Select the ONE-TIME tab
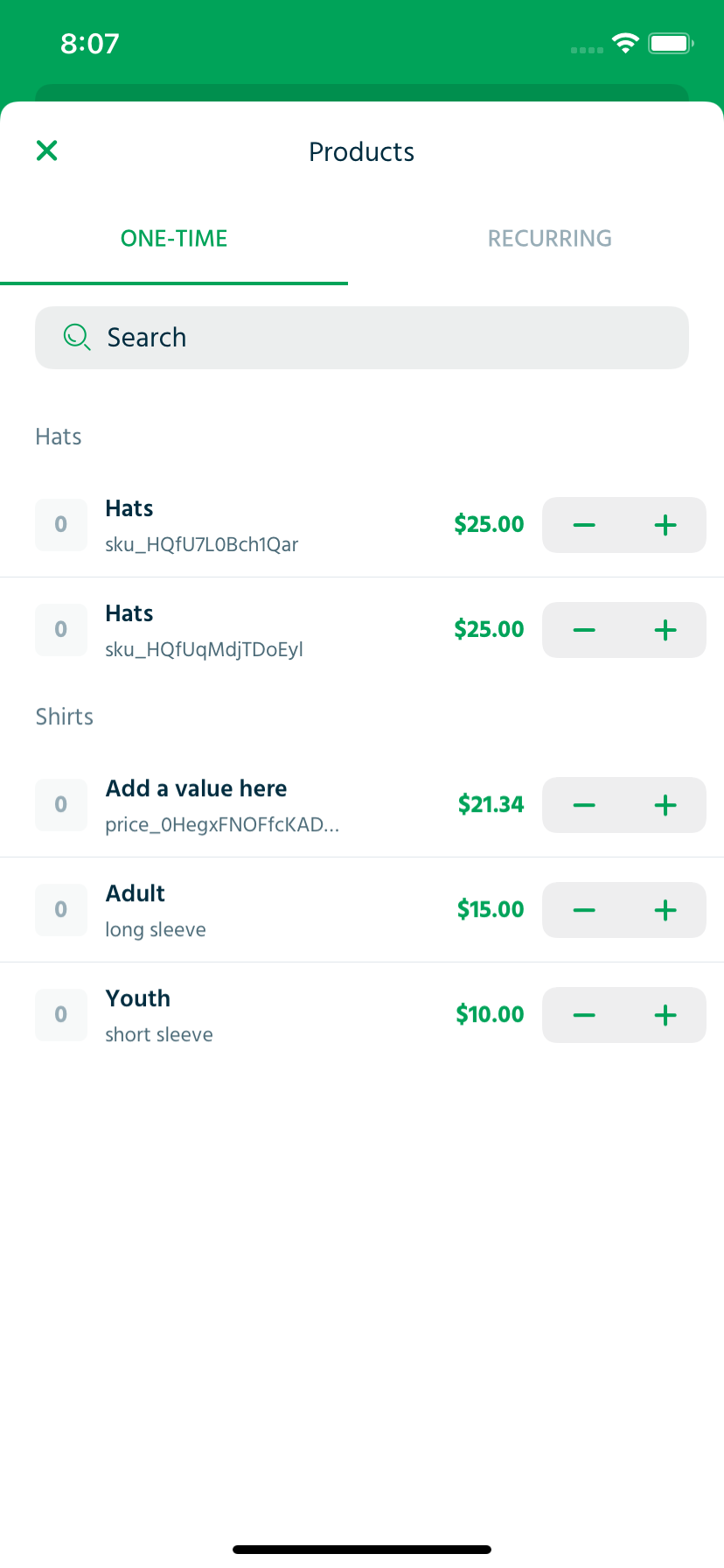 174,238
